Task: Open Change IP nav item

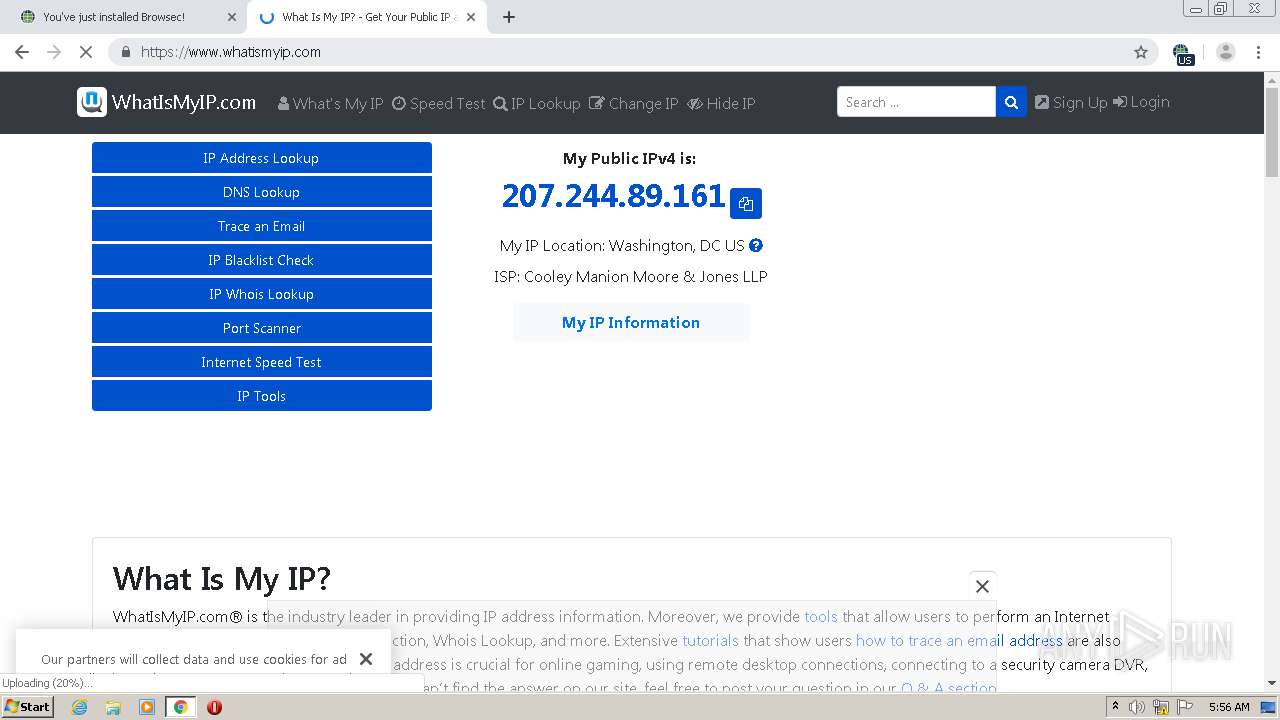Action: 633,103
